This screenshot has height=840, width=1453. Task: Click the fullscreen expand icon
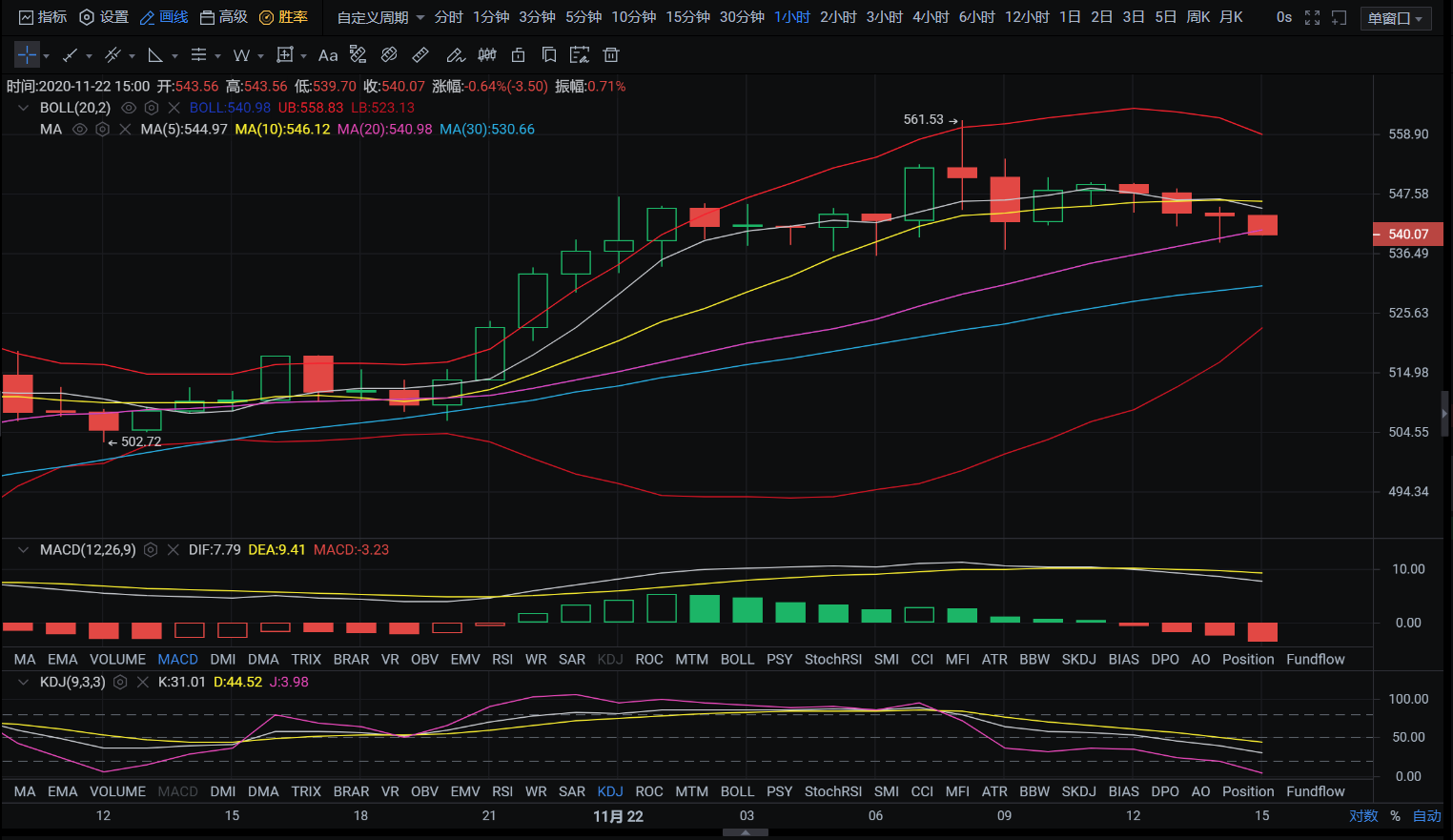(x=1312, y=18)
